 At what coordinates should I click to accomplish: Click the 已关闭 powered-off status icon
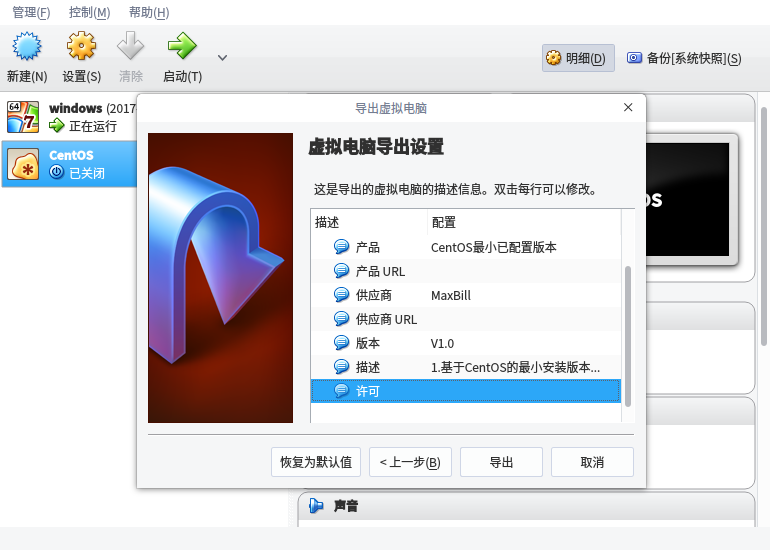point(56,172)
